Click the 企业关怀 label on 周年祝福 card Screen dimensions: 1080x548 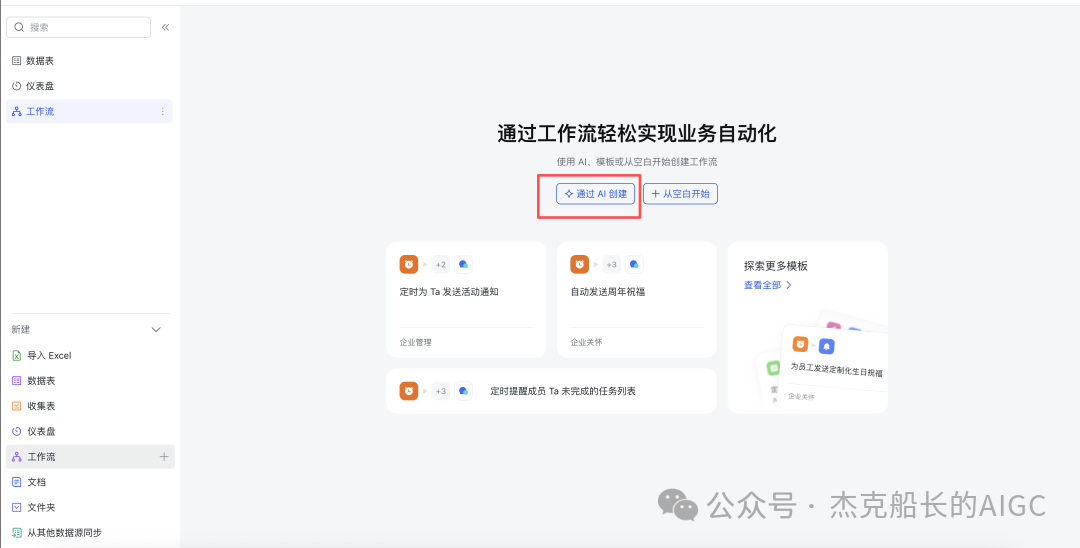pos(586,342)
